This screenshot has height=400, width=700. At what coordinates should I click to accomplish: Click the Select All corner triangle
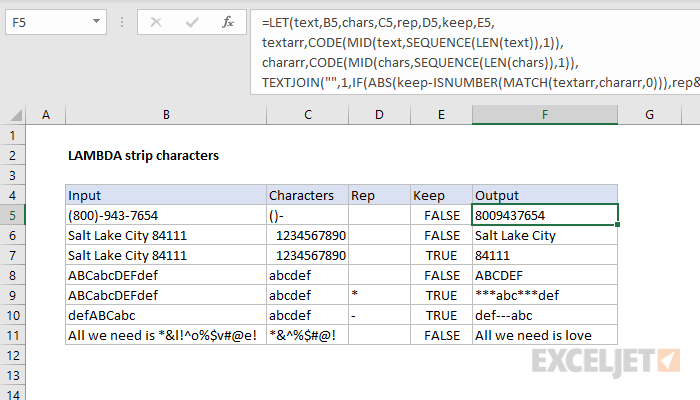click(x=16, y=116)
